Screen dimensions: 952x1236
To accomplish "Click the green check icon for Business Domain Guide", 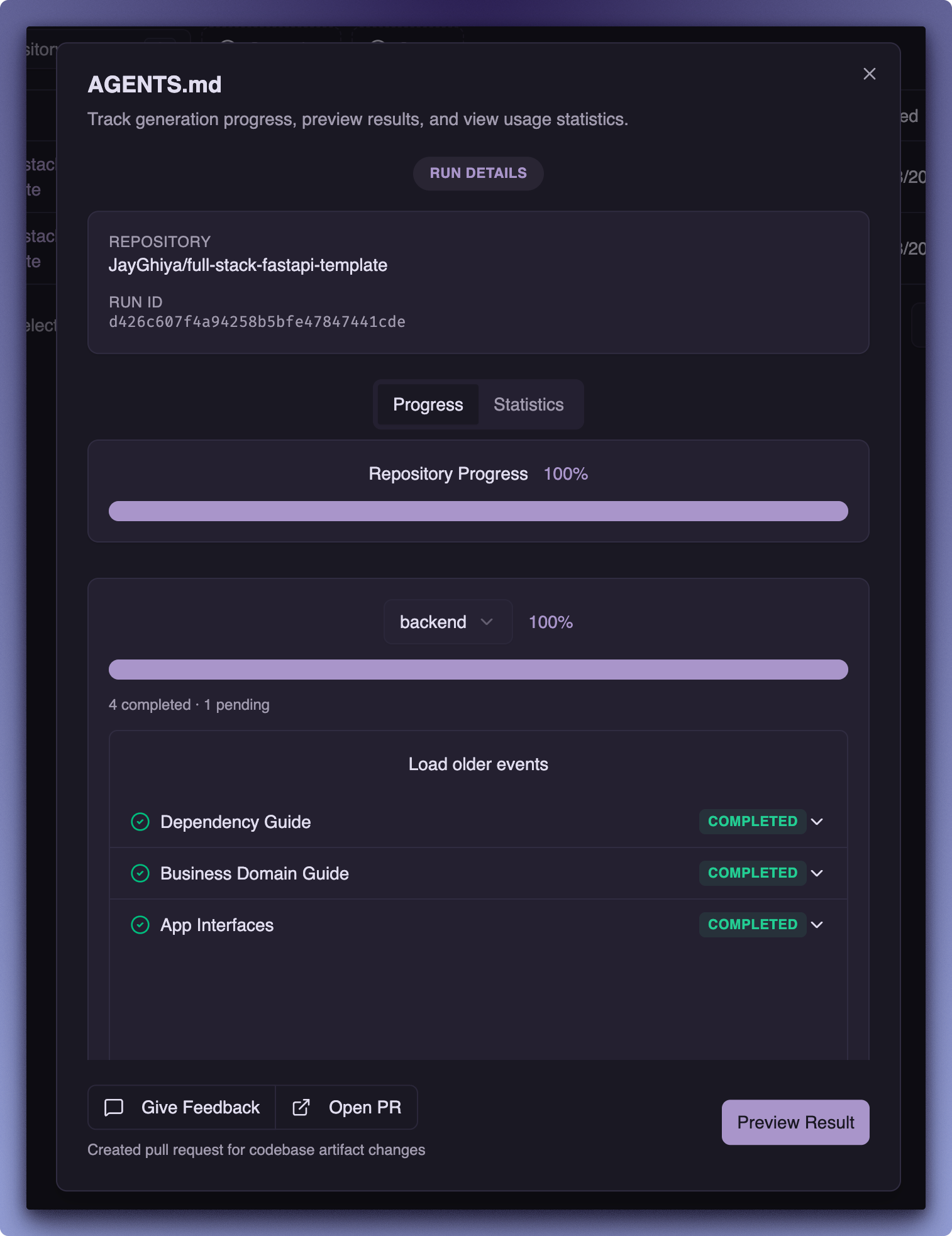I will [x=140, y=873].
